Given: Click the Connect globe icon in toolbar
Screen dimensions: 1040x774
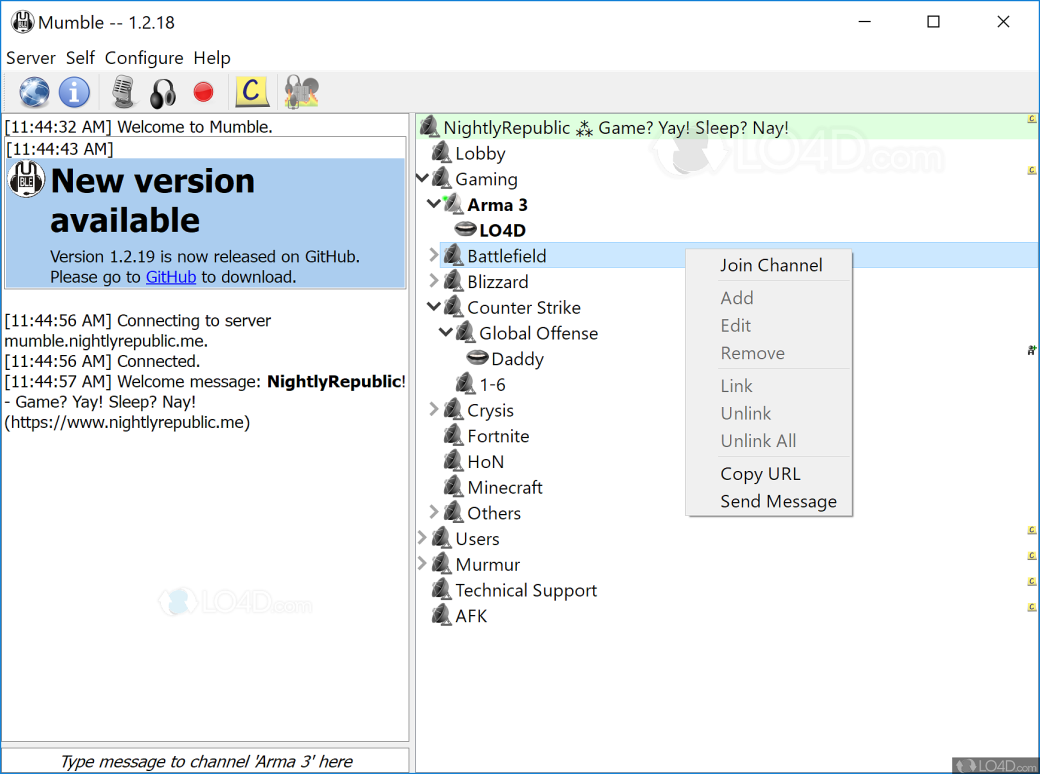Looking at the screenshot, I should (x=34, y=92).
